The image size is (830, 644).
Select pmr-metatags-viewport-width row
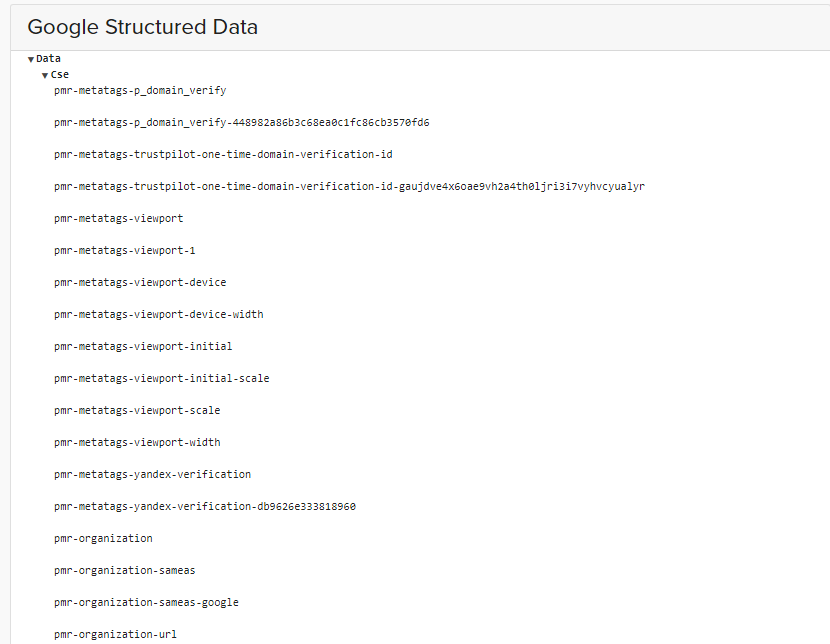pyautogui.click(x=137, y=442)
